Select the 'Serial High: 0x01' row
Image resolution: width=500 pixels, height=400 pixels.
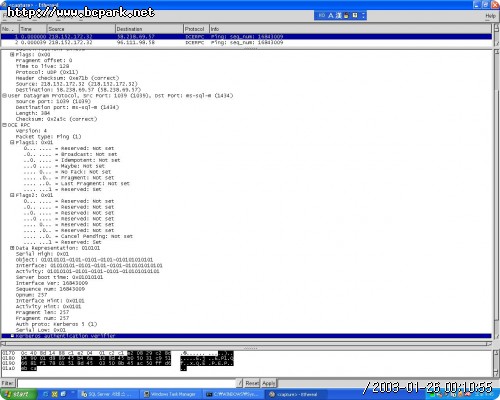coord(42,254)
